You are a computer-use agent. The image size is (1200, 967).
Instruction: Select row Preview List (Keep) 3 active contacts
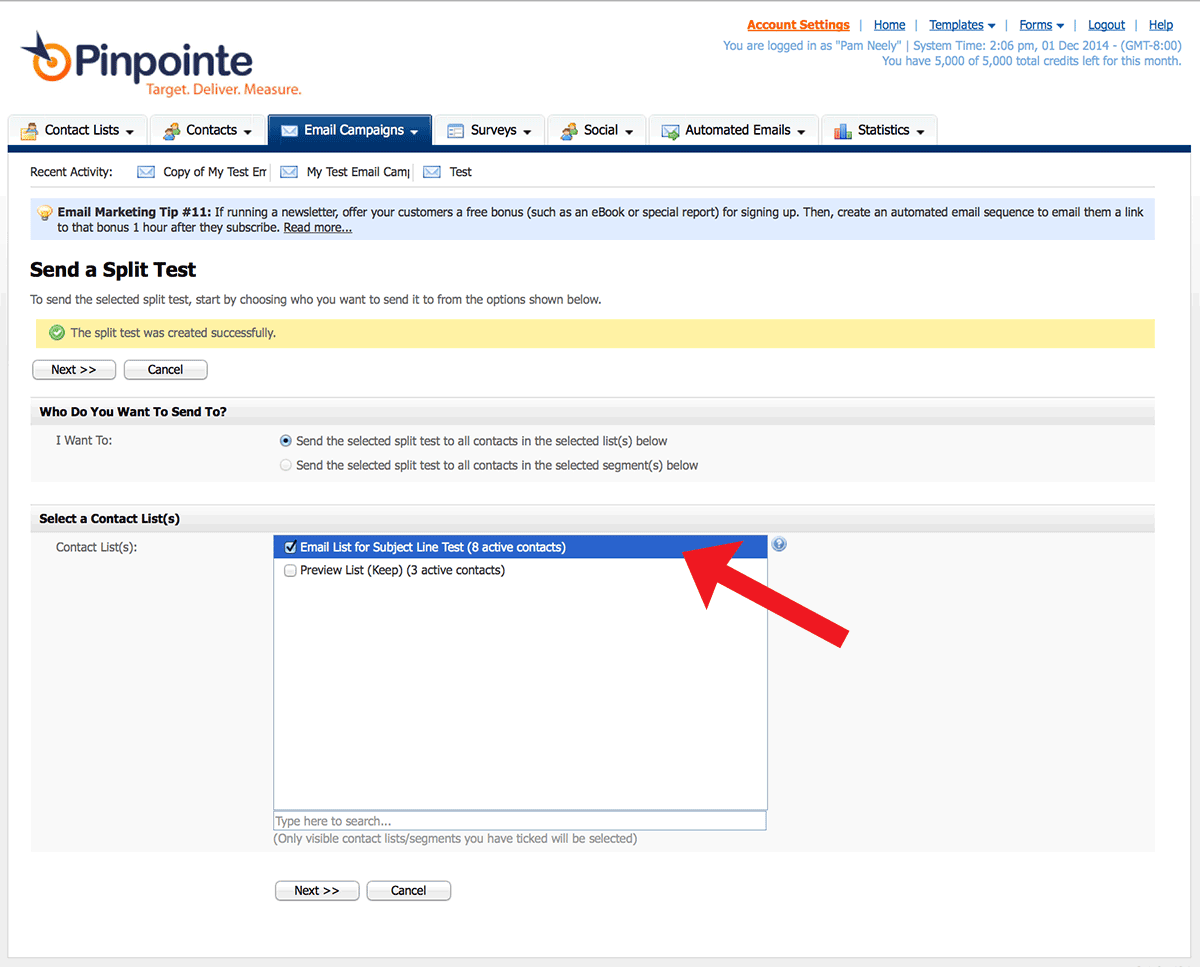(x=520, y=571)
